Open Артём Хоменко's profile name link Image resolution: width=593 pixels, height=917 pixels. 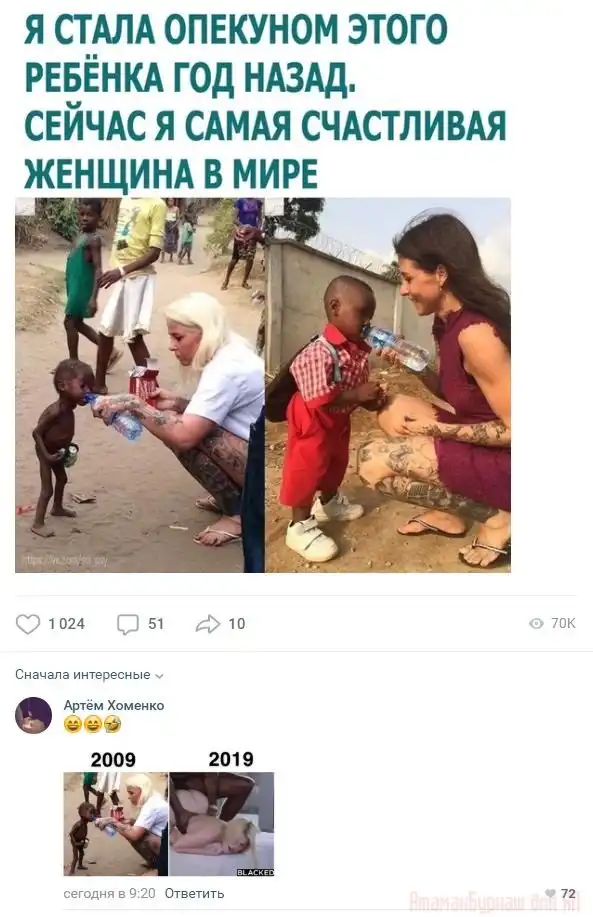[113, 705]
